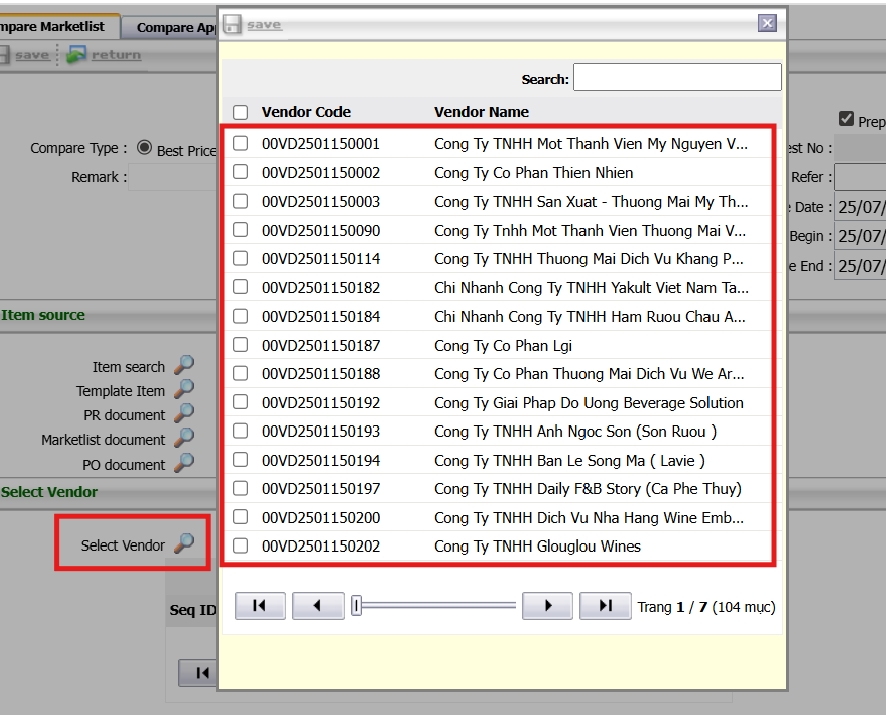Click the save disk icon in vendor popup
886x715 pixels.
coord(232,24)
